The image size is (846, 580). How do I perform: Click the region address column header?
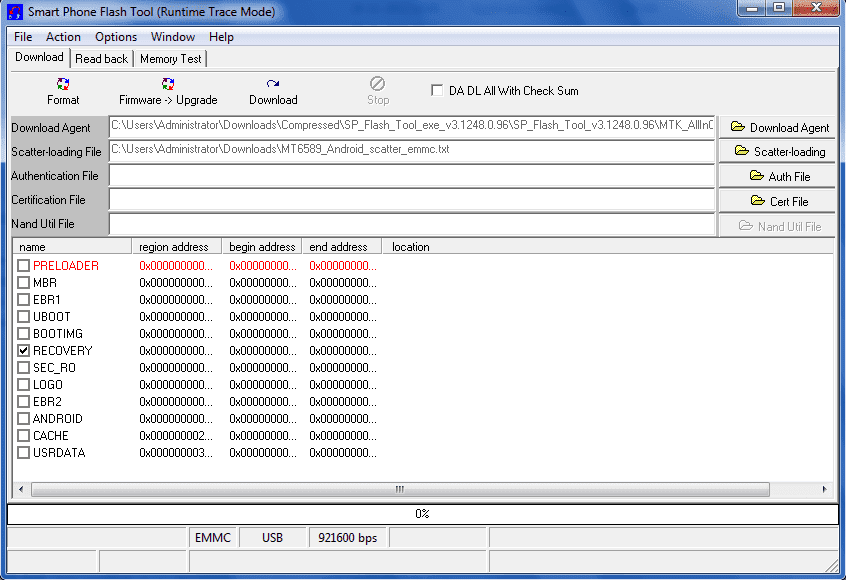point(177,247)
